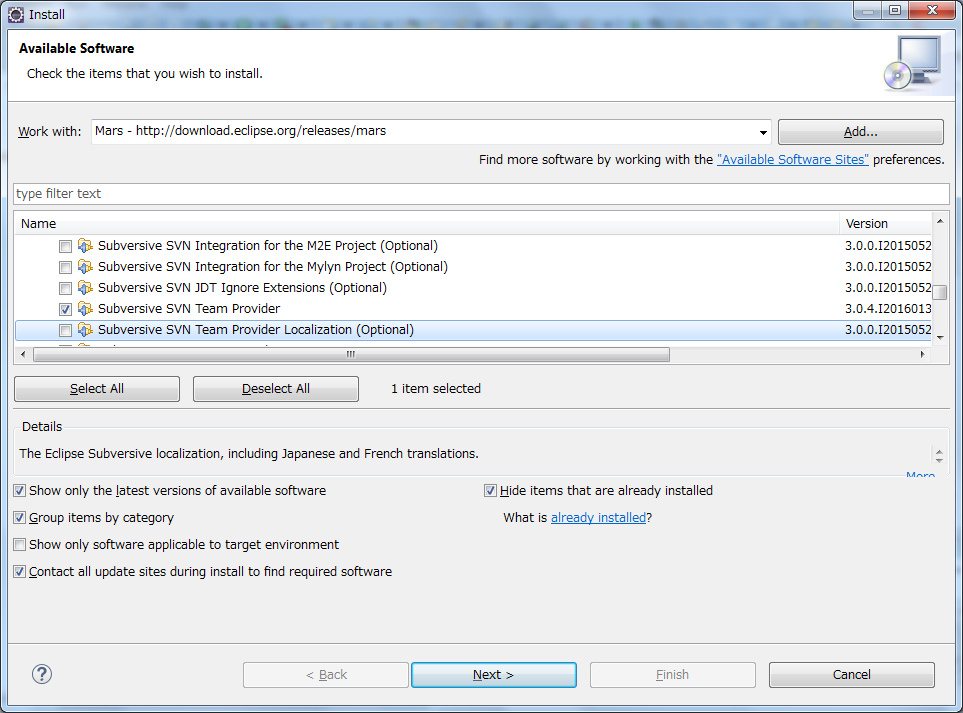Click the software list's up scroll arrow
963x713 pixels.
[x=940, y=220]
